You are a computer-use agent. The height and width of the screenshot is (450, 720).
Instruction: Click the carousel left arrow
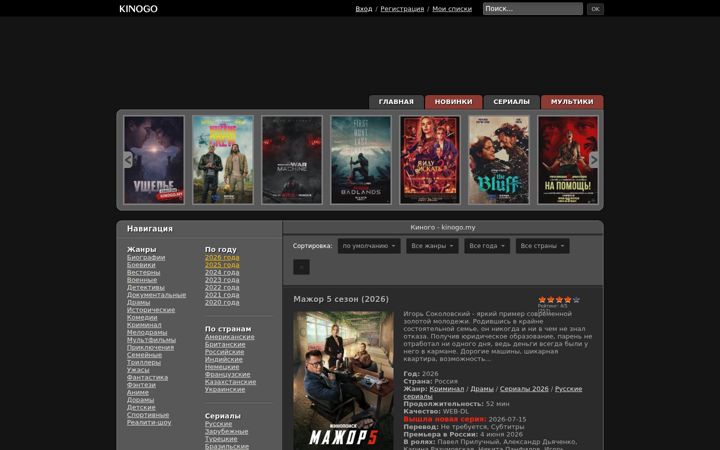[x=128, y=160]
